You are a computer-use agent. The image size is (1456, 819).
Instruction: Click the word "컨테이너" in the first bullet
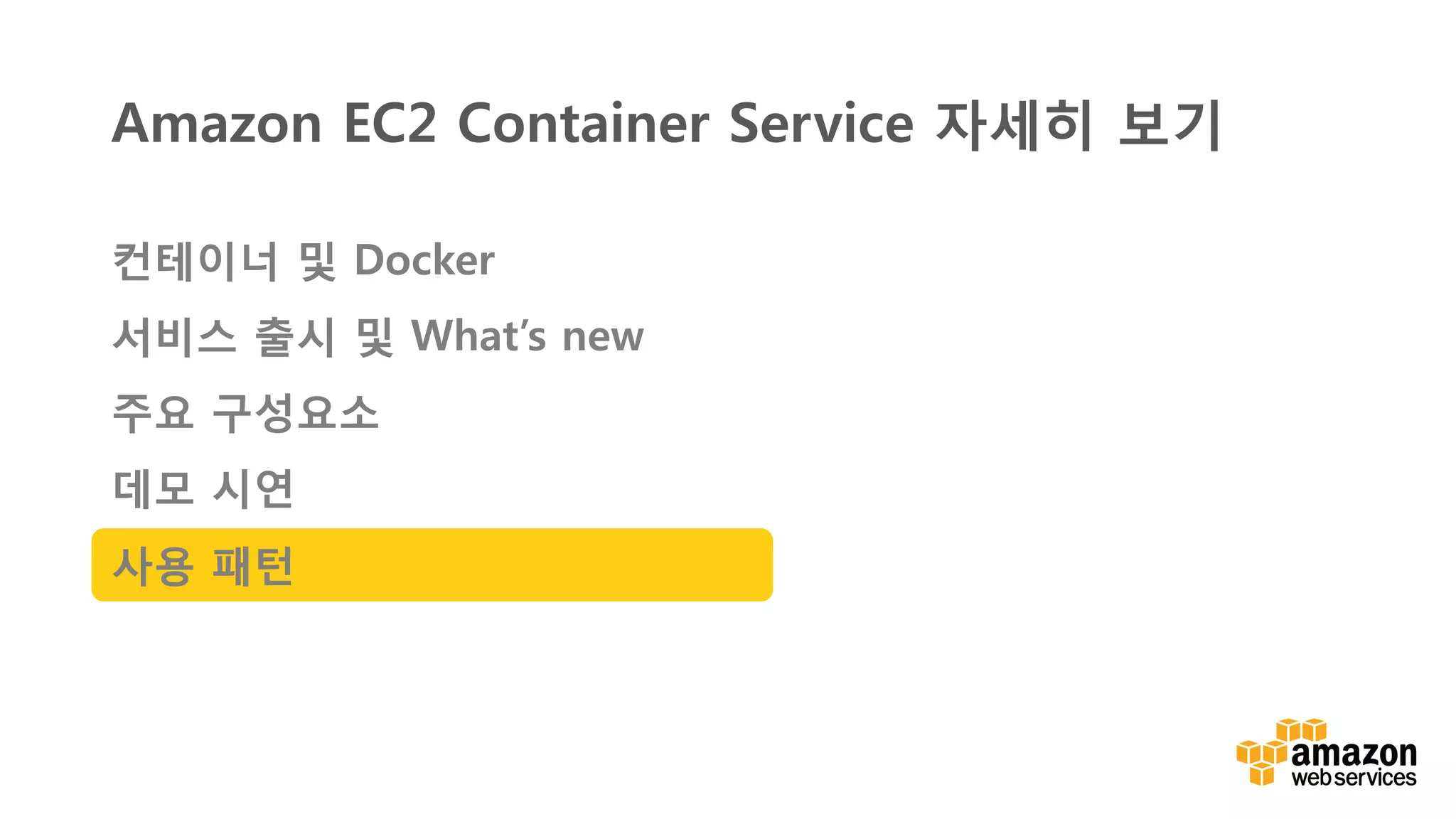(x=195, y=260)
